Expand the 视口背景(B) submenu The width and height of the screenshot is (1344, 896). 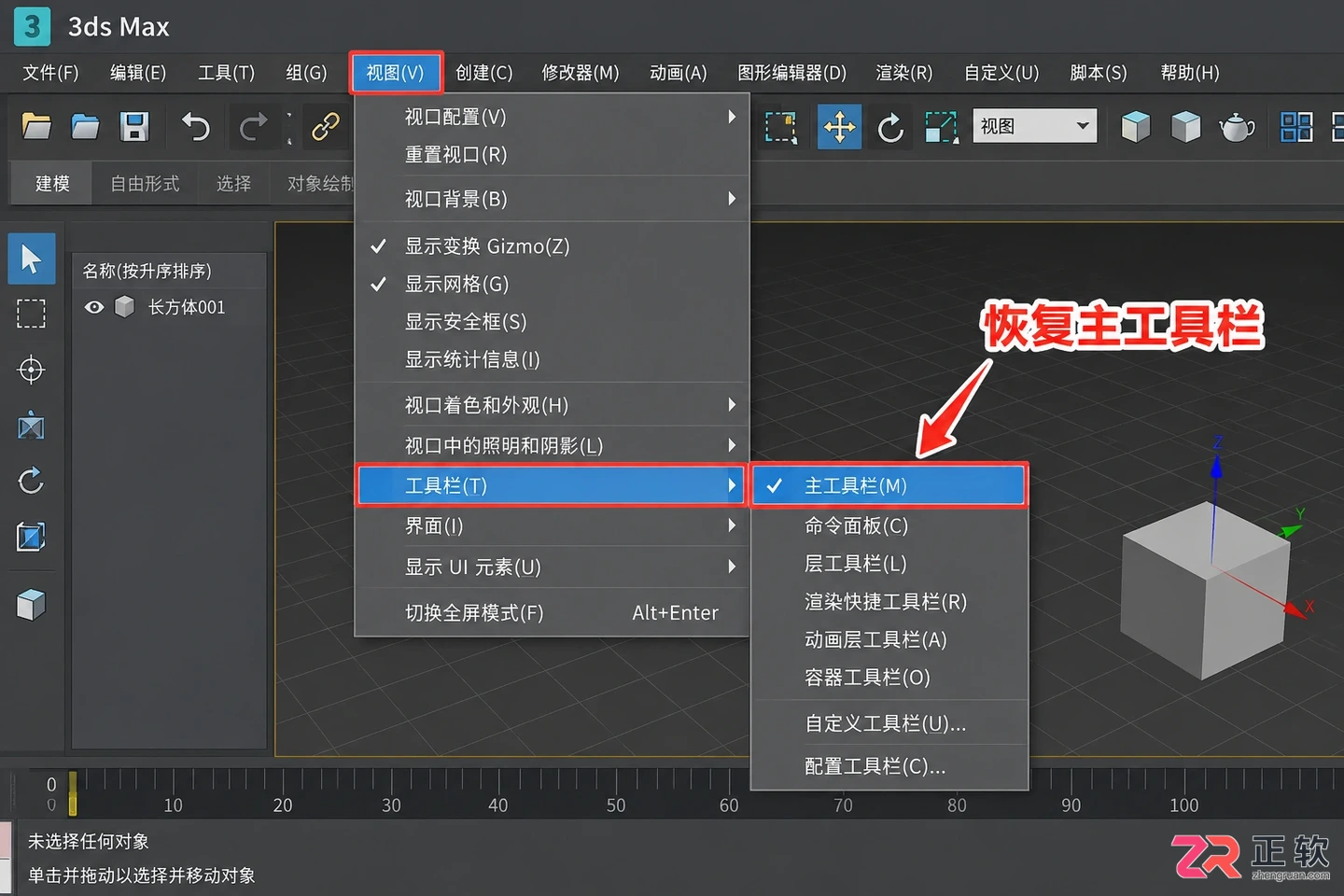pyautogui.click(x=553, y=199)
